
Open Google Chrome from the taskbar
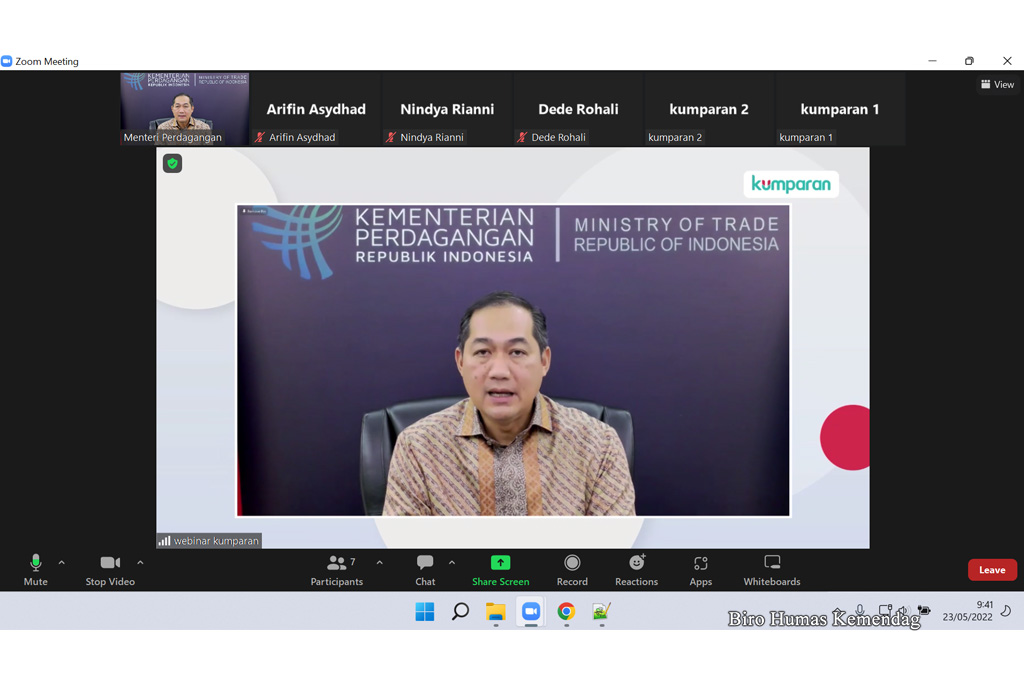(566, 611)
